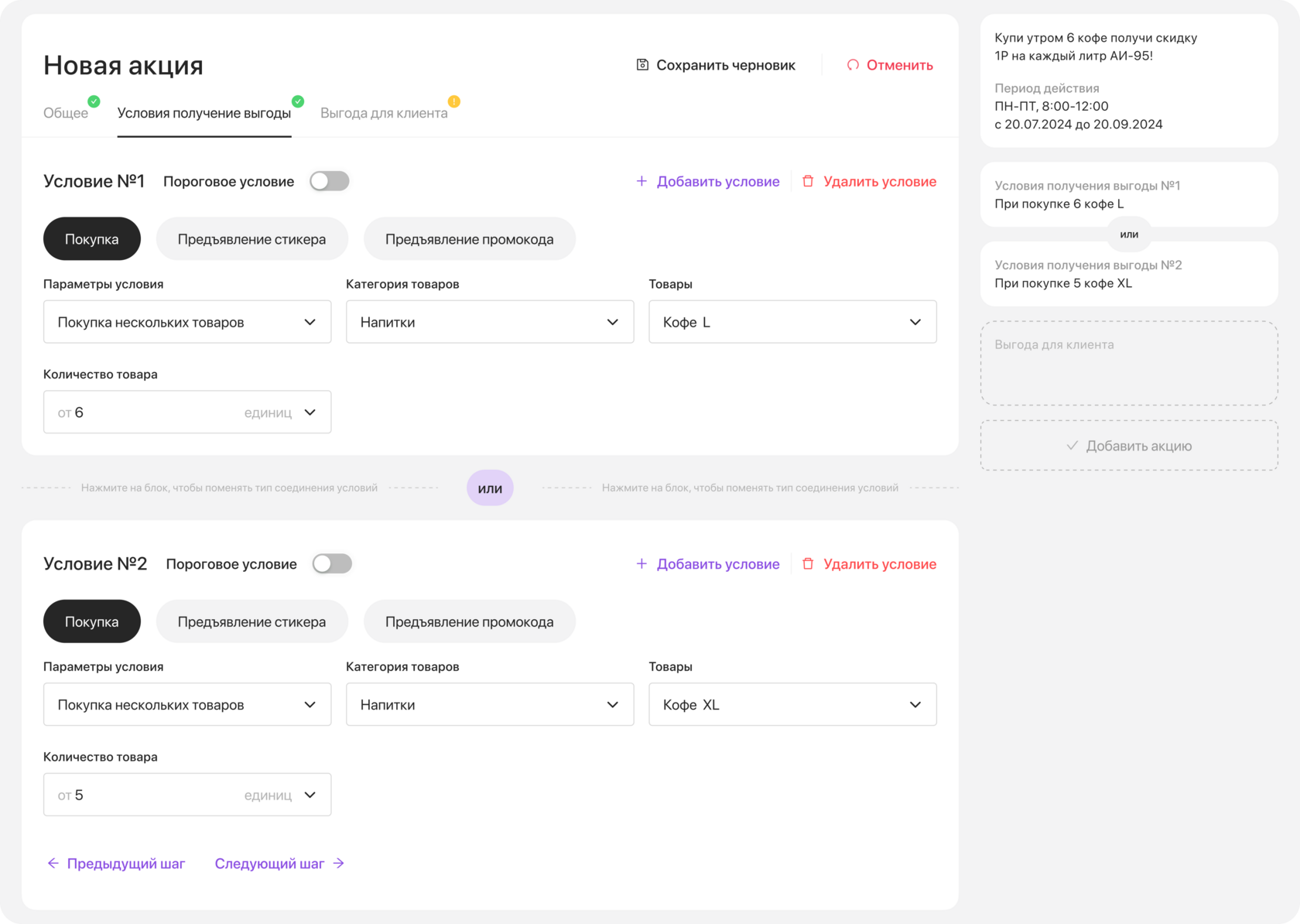Switch to the Общее tab
Viewport: 1300px width, 924px height.
click(x=66, y=113)
